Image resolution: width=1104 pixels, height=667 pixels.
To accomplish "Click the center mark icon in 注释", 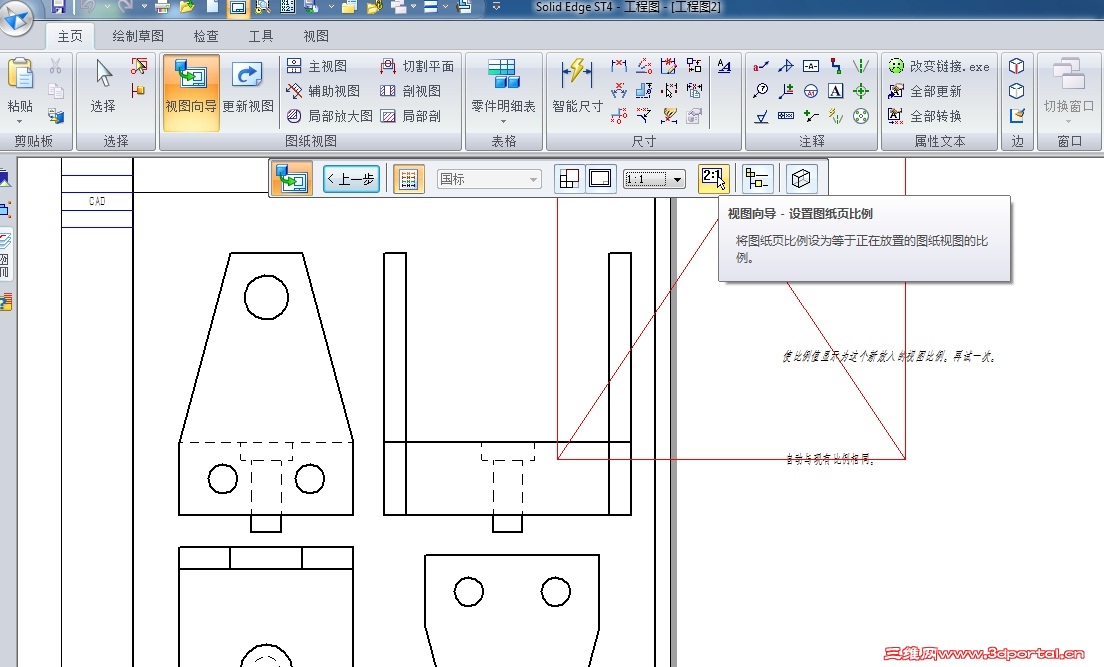I will click(860, 91).
